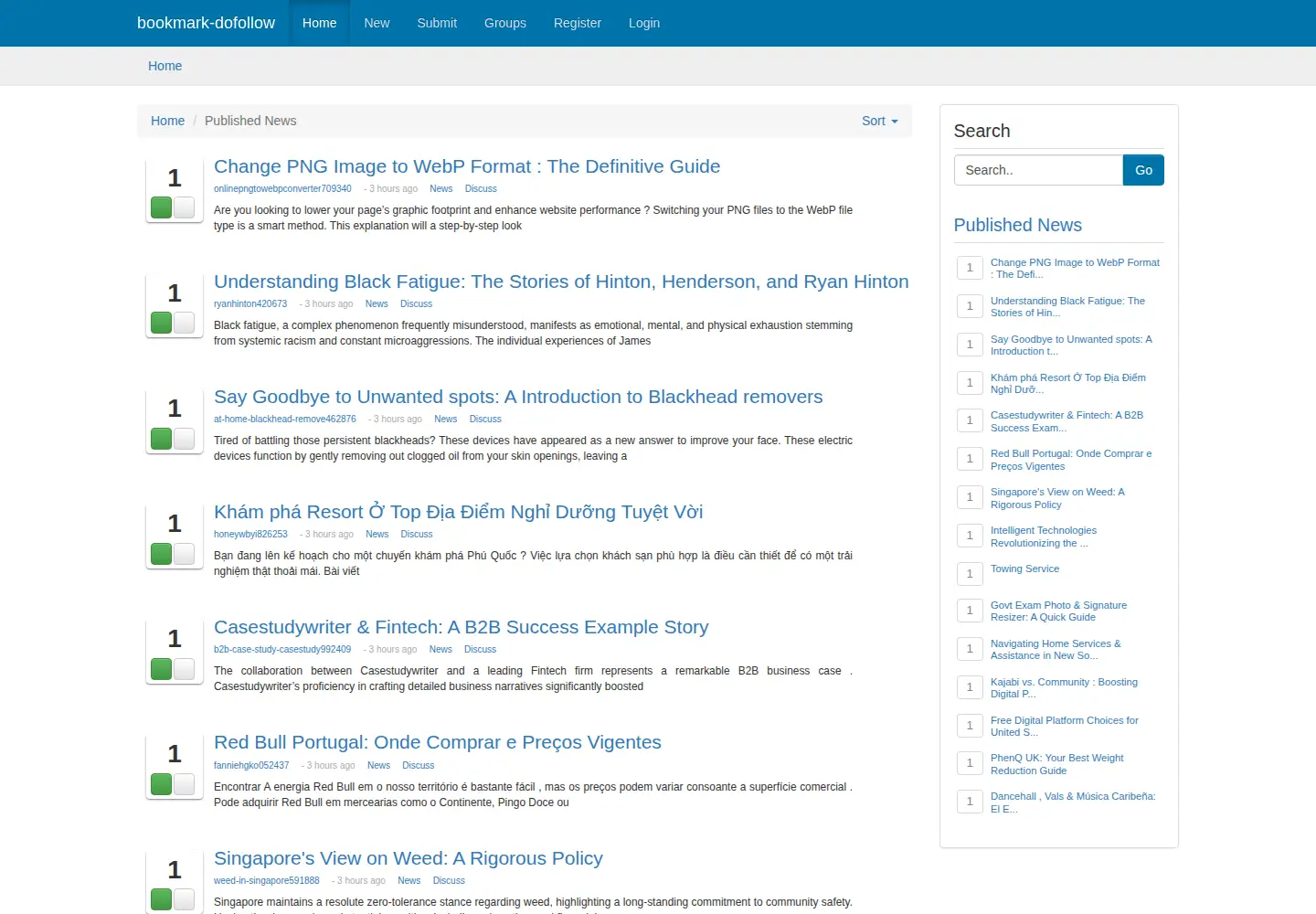Click the Published News sidebar heading
1316x914 pixels.
coord(1017,225)
